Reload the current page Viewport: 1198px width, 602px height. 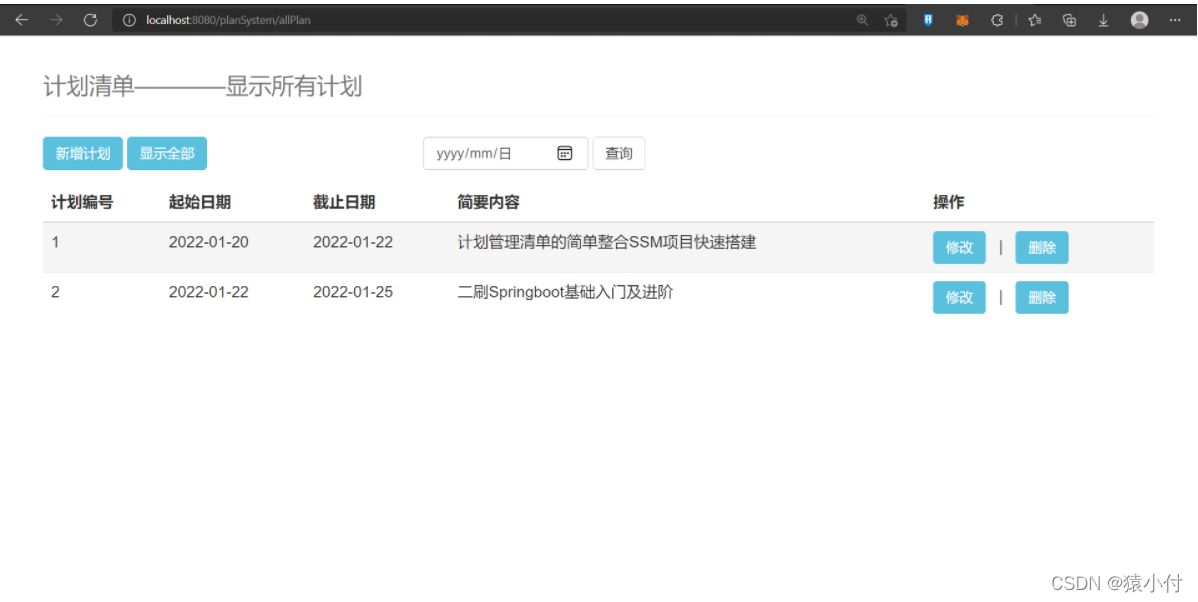pos(90,21)
